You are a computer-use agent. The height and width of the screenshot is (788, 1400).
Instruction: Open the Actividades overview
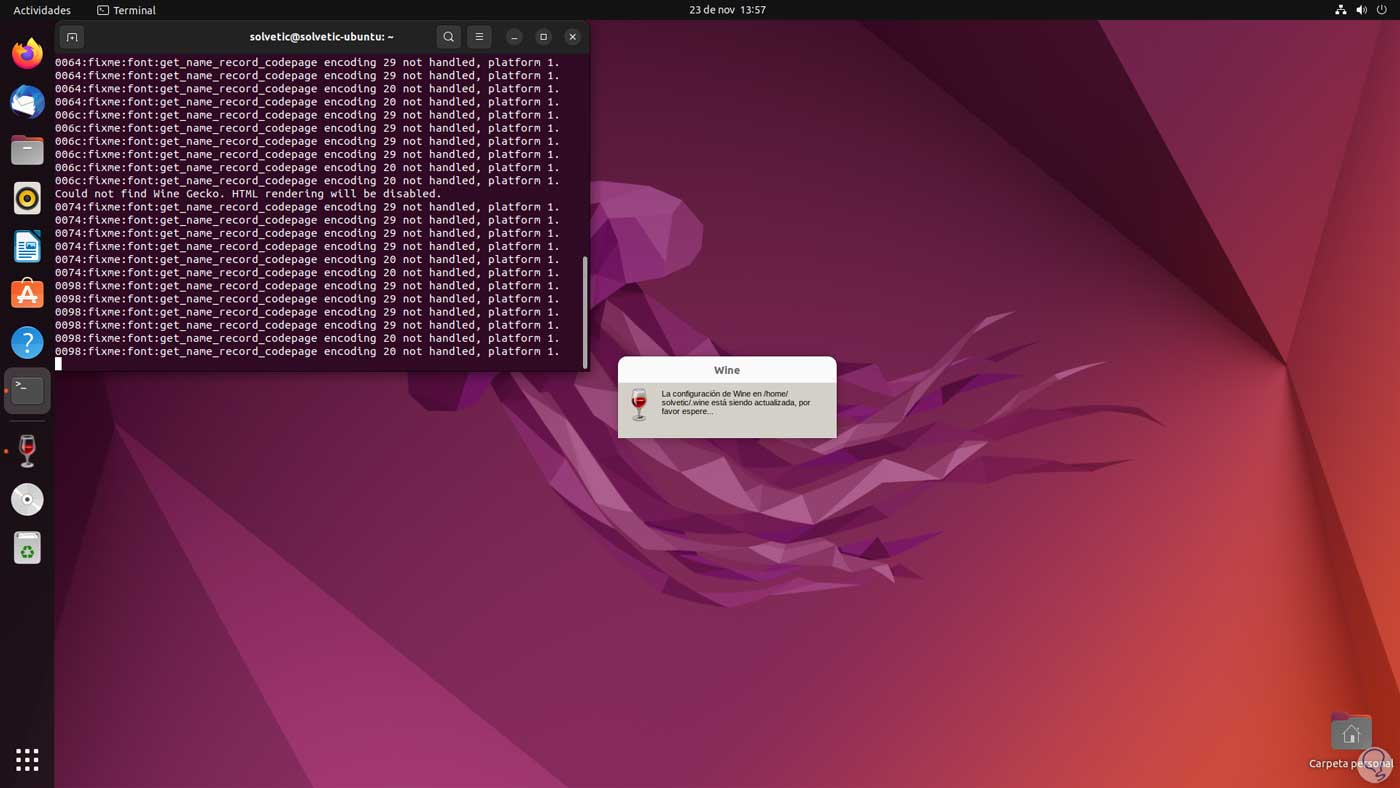tap(42, 10)
